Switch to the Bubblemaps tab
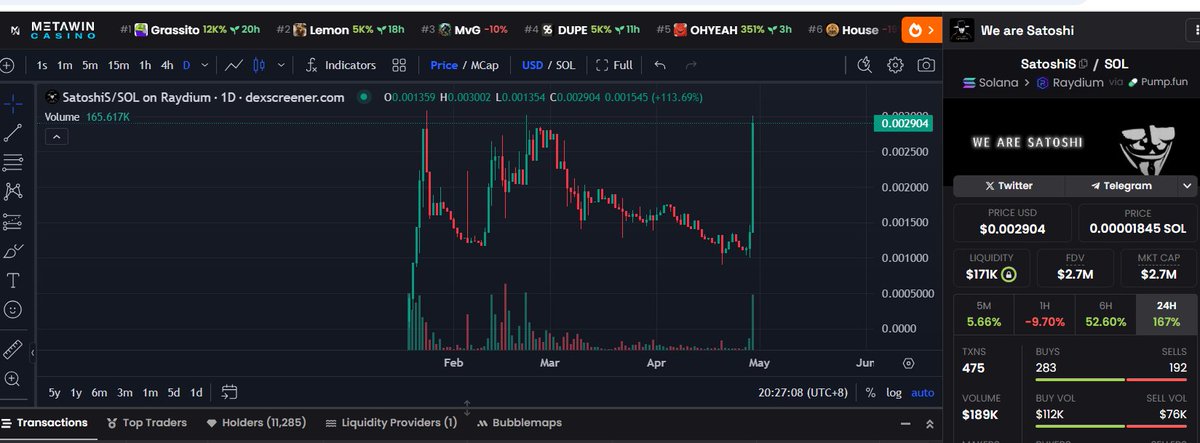 point(519,423)
